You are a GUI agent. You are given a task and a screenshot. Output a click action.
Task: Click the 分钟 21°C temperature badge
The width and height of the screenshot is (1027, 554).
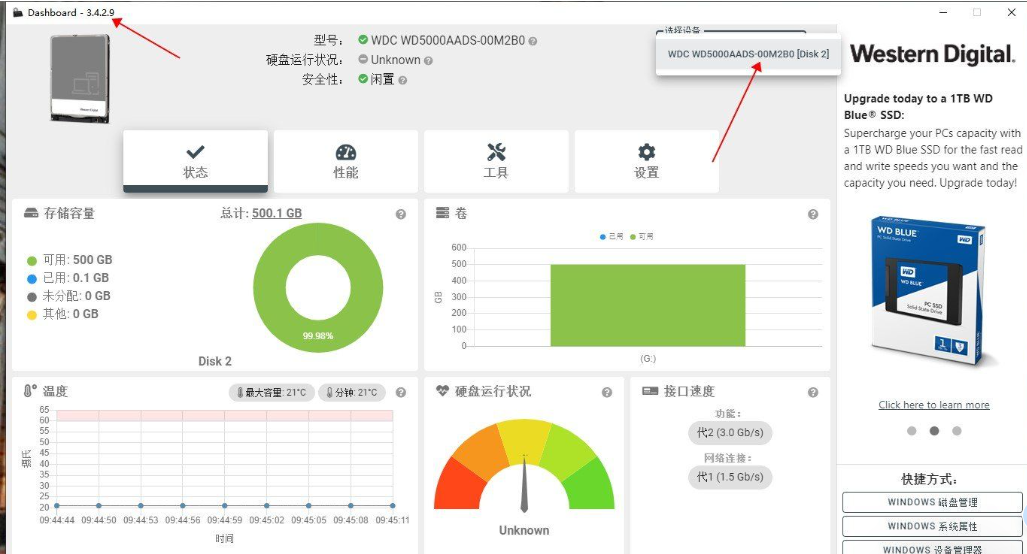[x=352, y=392]
